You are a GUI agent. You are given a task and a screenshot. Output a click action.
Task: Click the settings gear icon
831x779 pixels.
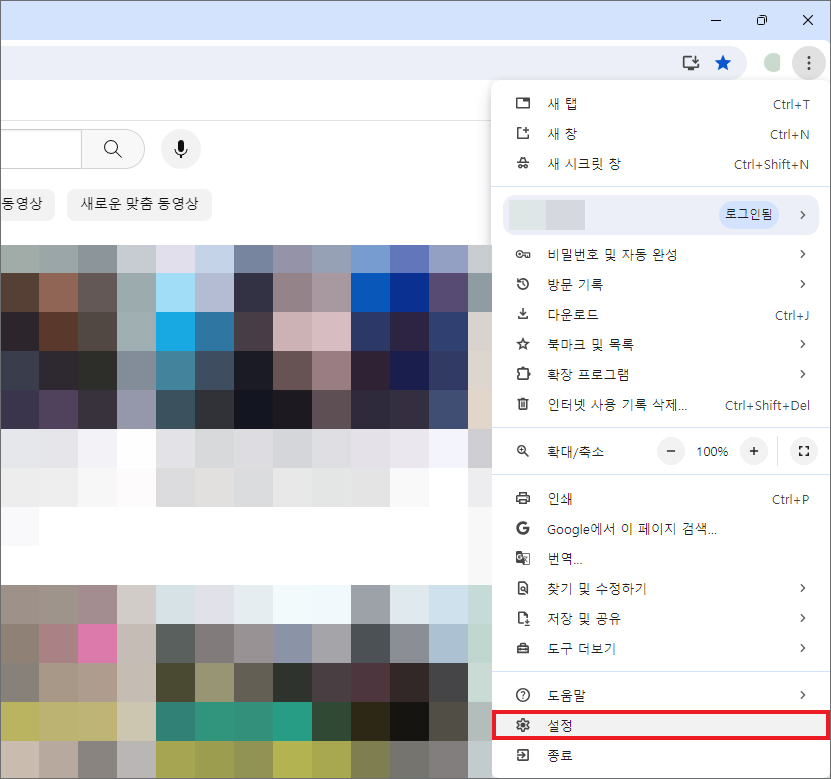(x=523, y=725)
